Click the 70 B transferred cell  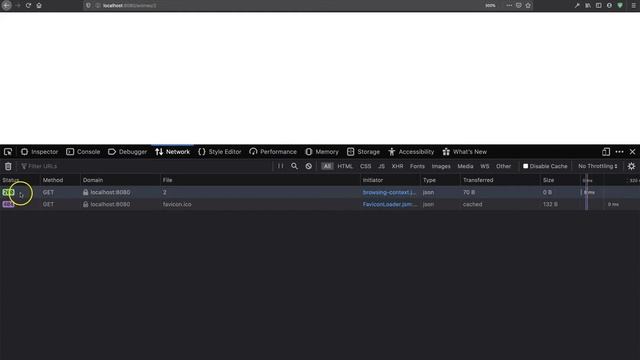pos(469,192)
